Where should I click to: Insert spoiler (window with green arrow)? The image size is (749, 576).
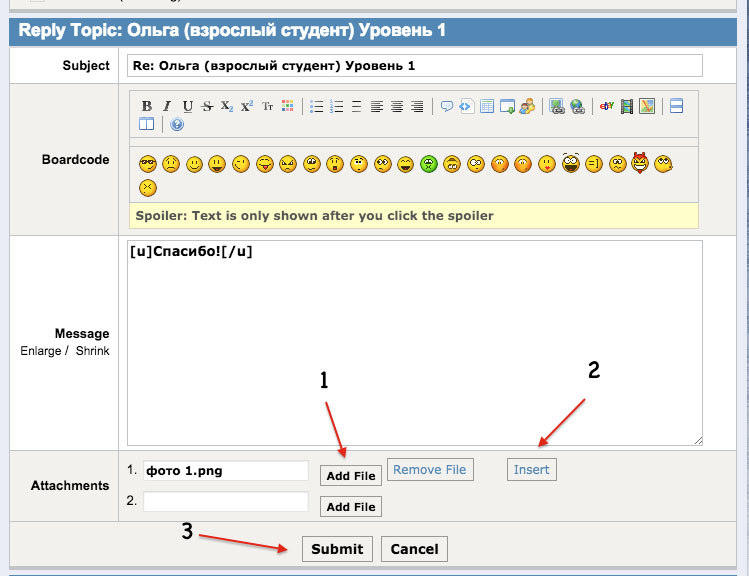pyautogui.click(x=507, y=106)
